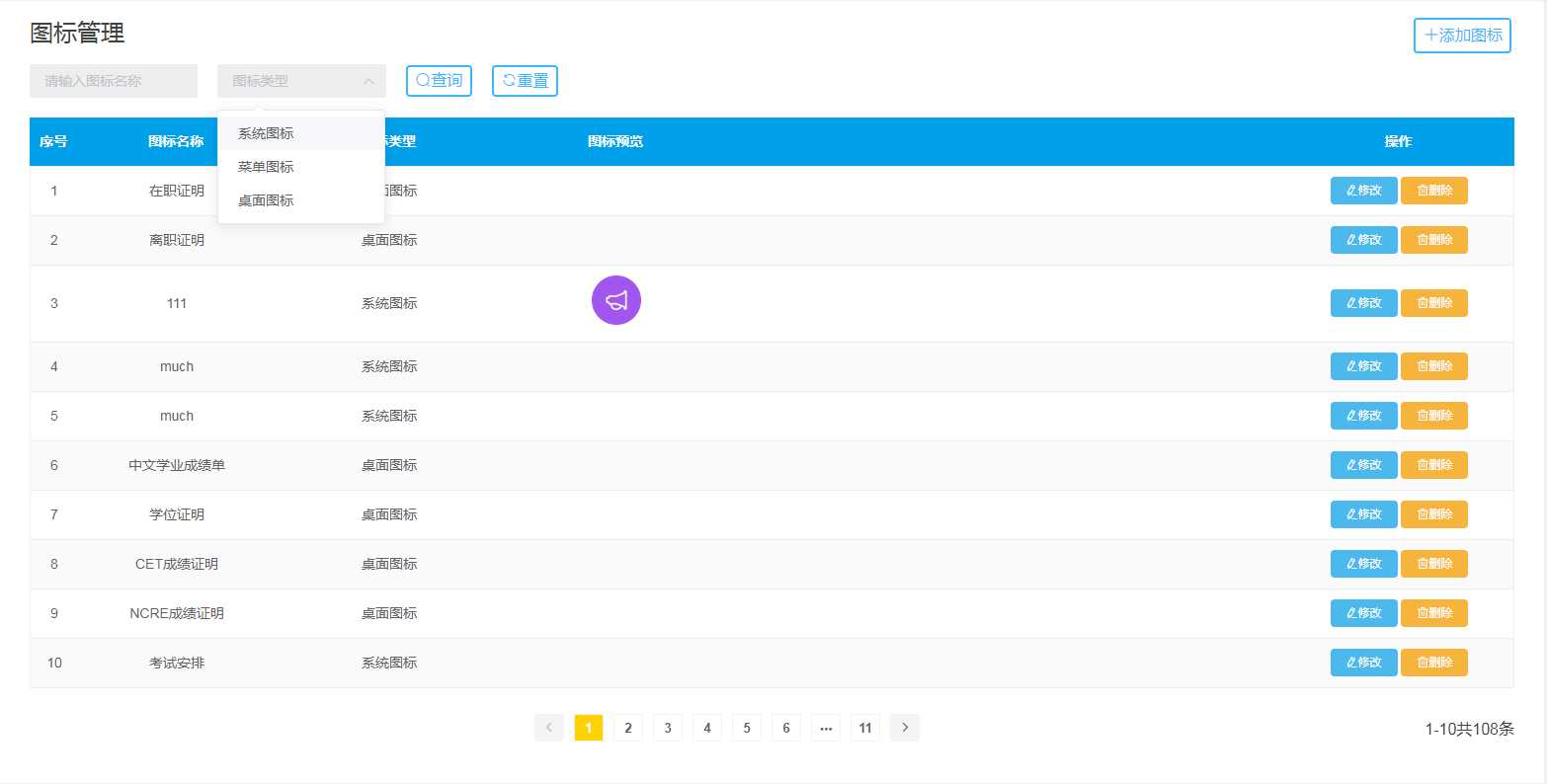Screen dimensions: 1547x784
Task: Delete the 中文学业成绩单 row
Action: click(x=1434, y=465)
